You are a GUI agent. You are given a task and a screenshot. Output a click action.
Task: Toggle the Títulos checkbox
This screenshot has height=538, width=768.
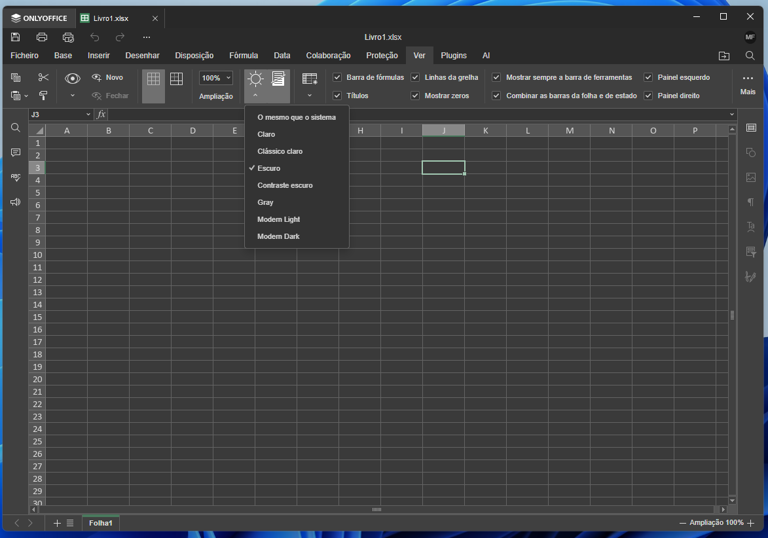[337, 96]
